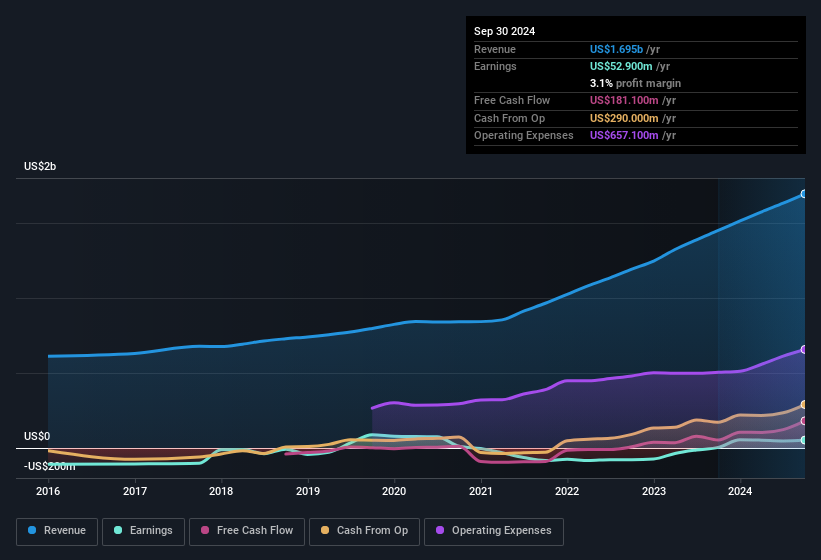Click the Operating Expenses line endpoint marker
Screen dimensions: 821x560
pyautogui.click(x=804, y=350)
